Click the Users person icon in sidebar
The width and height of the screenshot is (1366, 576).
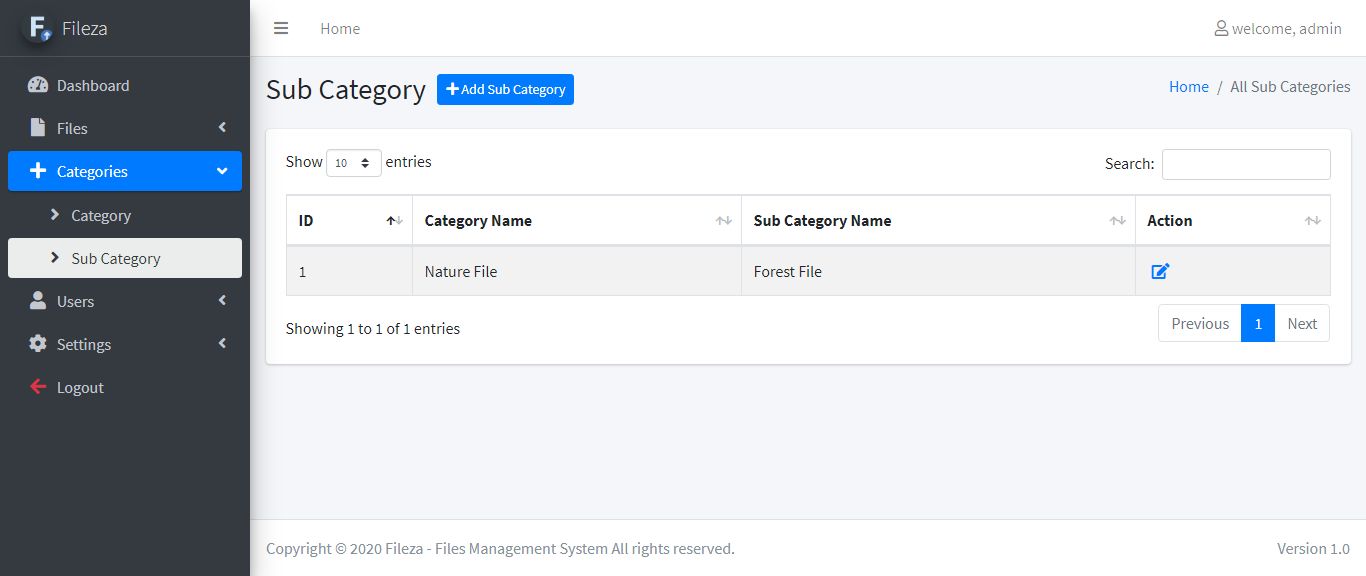tap(38, 301)
